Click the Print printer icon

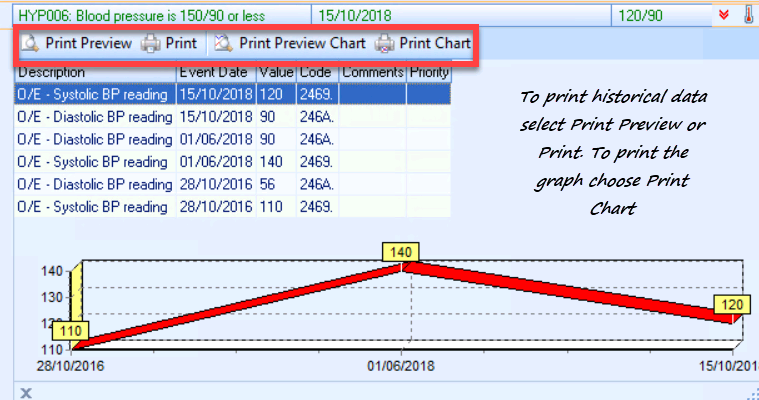[x=150, y=44]
